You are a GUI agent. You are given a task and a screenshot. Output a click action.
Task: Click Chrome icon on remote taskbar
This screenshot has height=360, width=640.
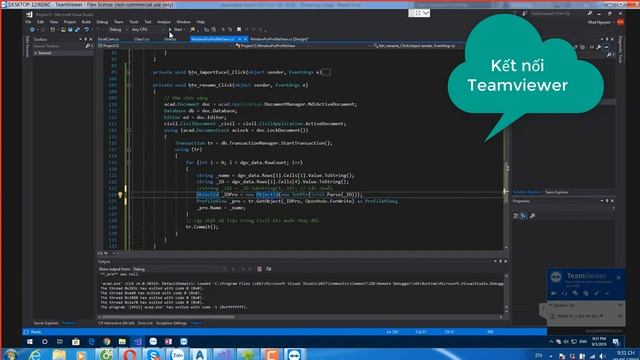click(x=107, y=342)
